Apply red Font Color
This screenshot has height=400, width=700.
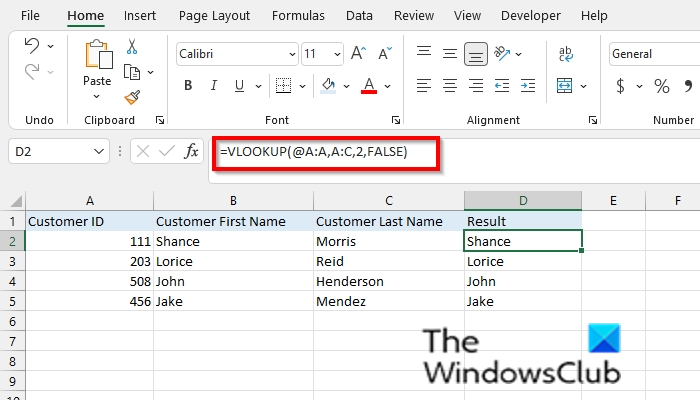tap(369, 85)
